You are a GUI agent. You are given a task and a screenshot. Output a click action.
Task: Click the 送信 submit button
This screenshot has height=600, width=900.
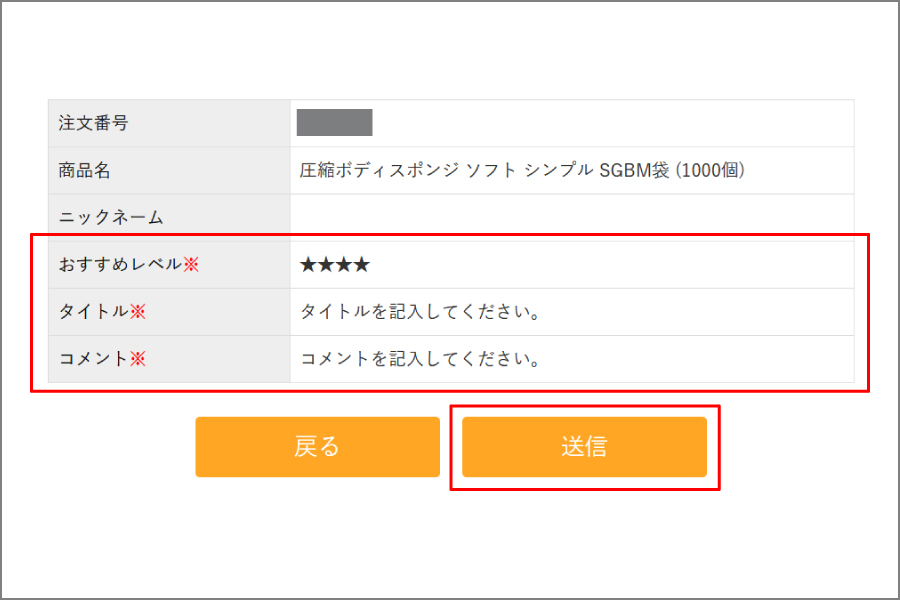584,447
